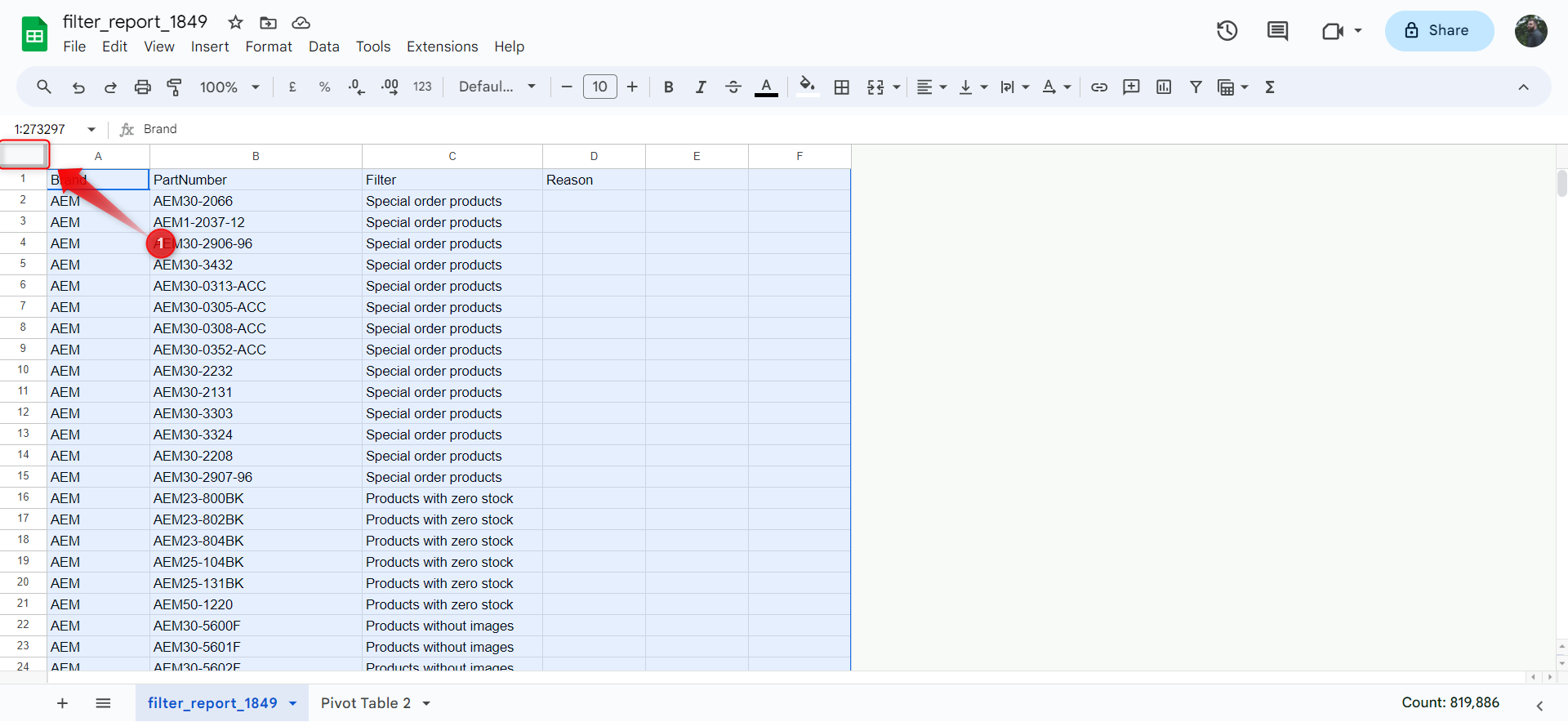The image size is (1568, 722).
Task: Open the zoom 100% dropdown
Action: point(229,87)
